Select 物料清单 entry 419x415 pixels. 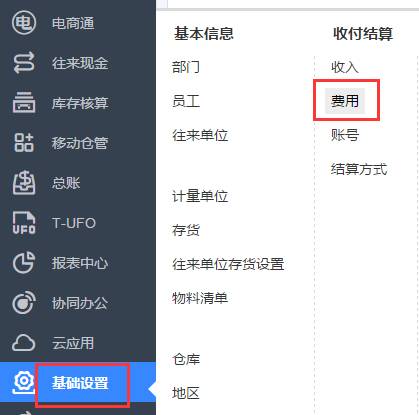(x=200, y=298)
